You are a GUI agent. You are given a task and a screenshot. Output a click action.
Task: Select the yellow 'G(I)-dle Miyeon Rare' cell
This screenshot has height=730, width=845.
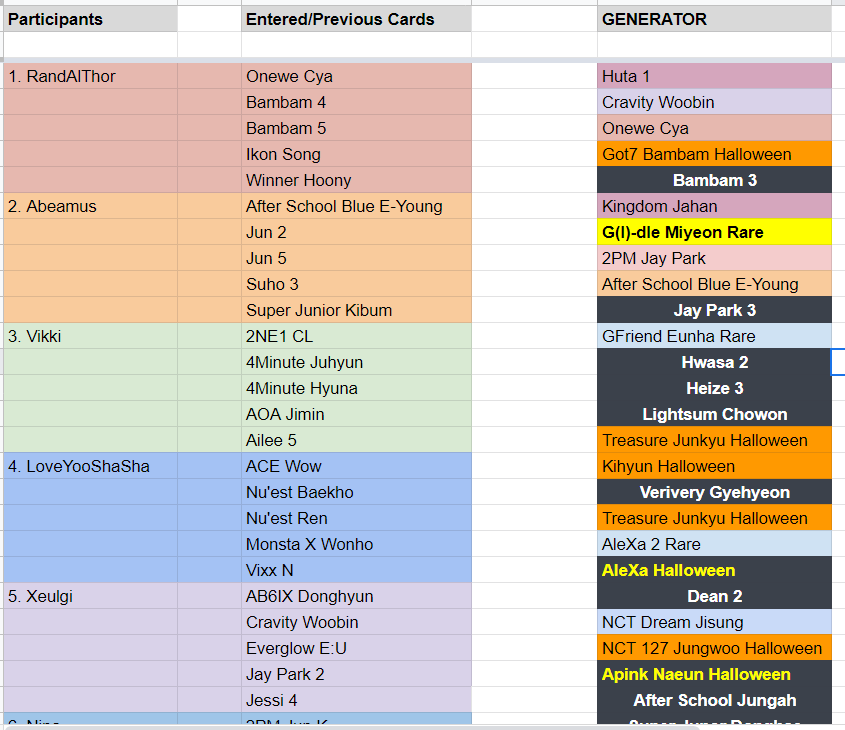714,232
